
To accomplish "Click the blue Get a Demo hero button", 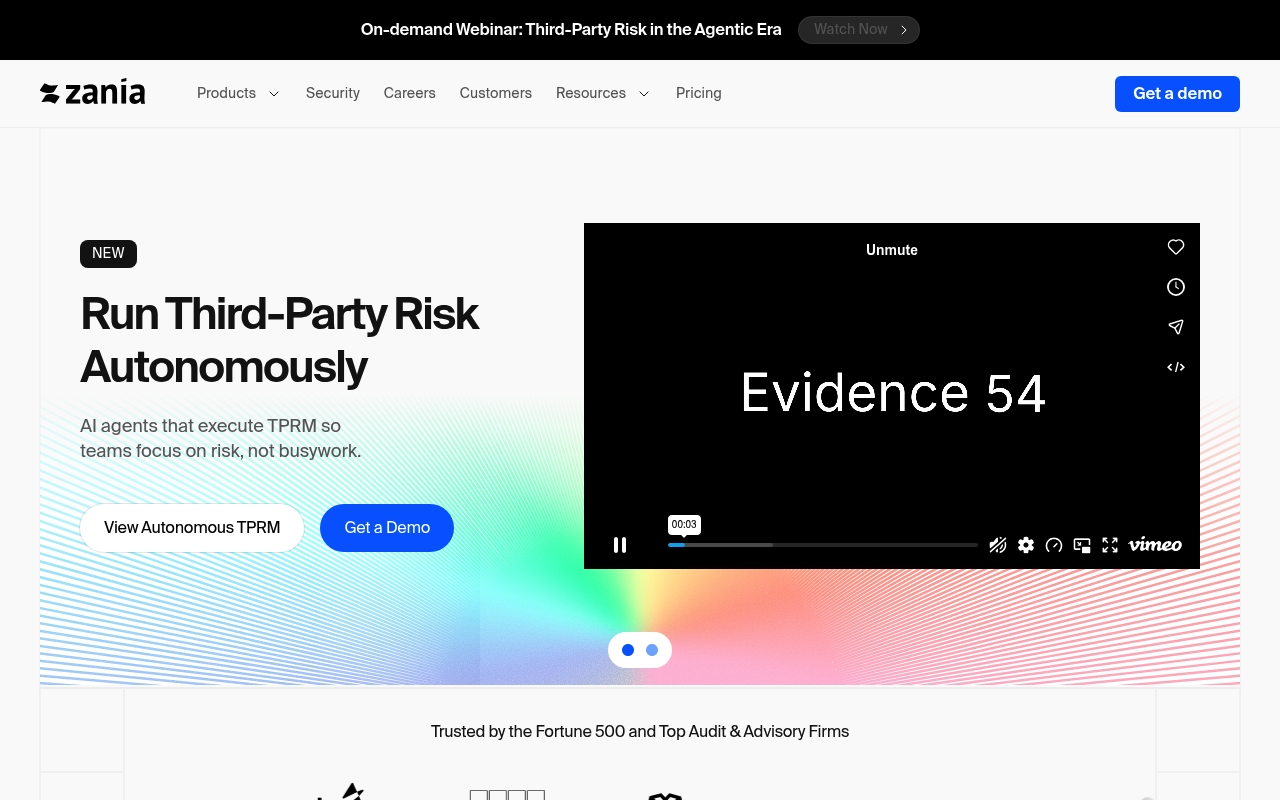I will pyautogui.click(x=387, y=528).
